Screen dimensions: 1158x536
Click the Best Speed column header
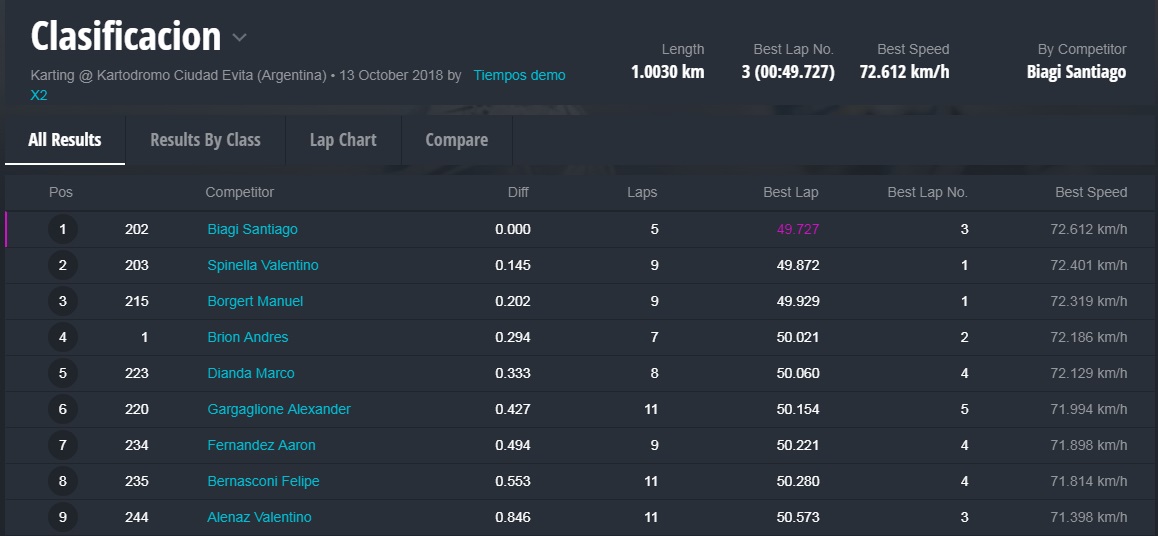[x=1090, y=192]
